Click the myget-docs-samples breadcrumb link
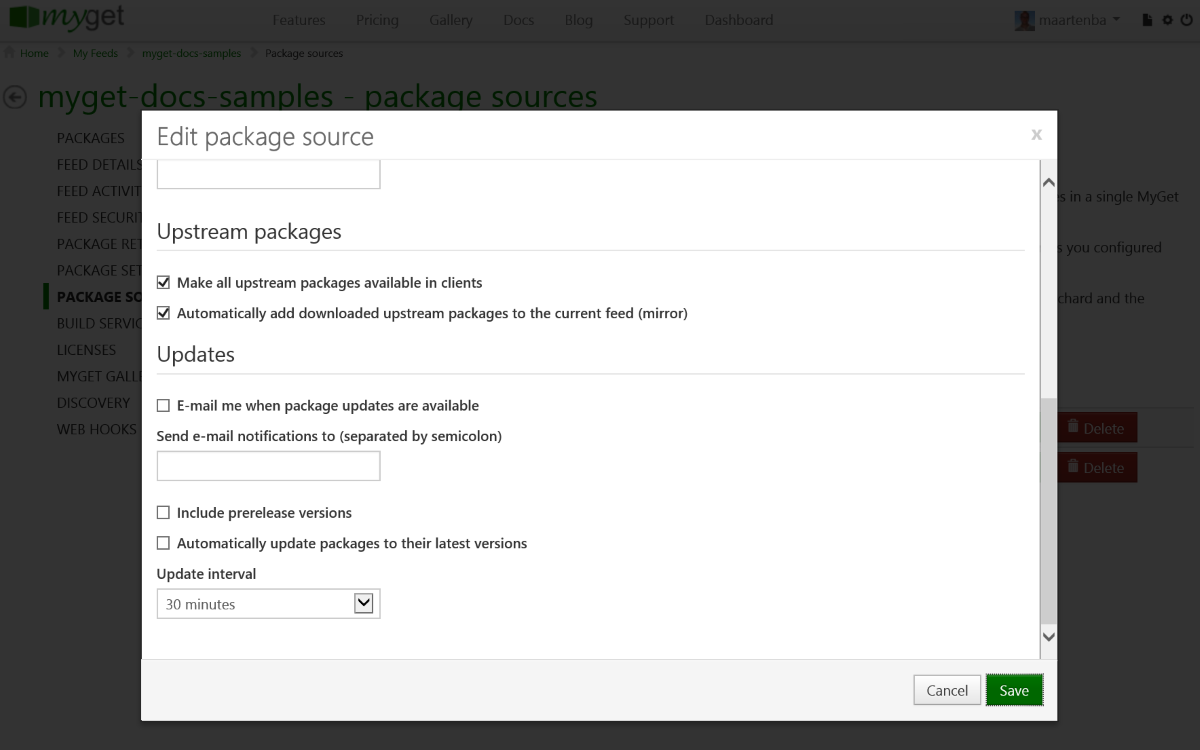The height and width of the screenshot is (750, 1200). click(191, 53)
